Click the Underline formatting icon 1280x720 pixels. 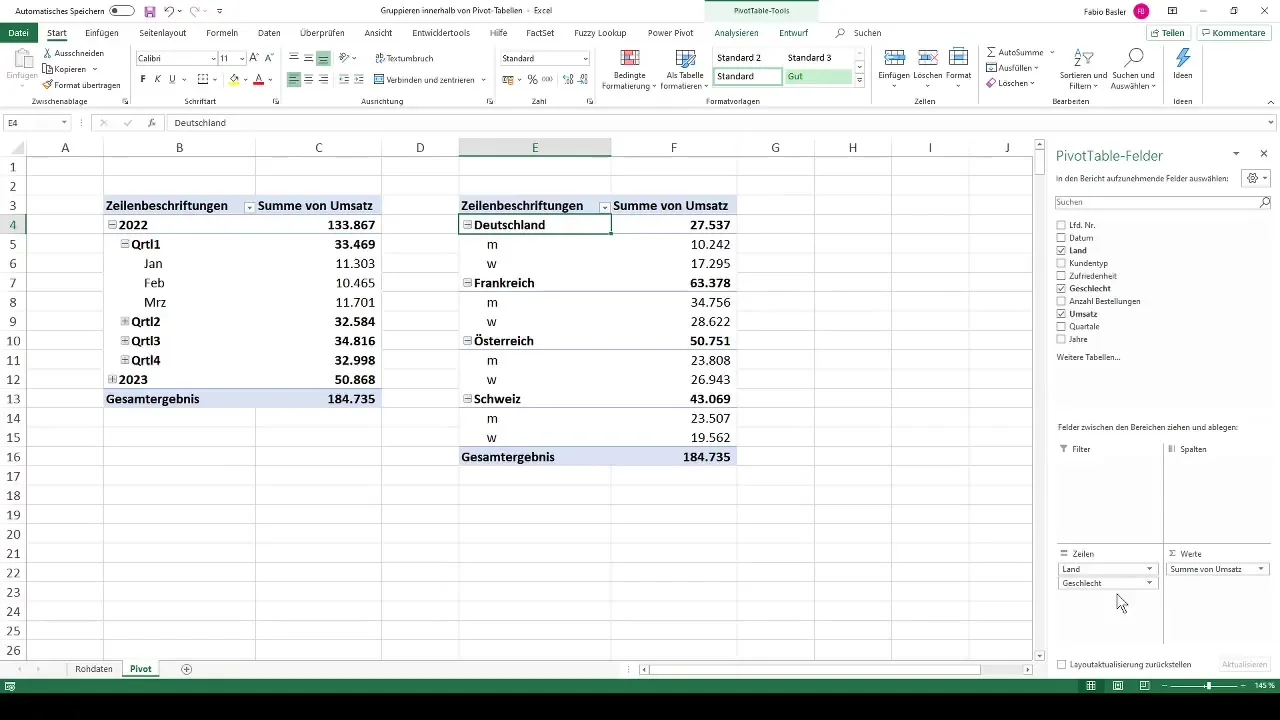(x=172, y=79)
